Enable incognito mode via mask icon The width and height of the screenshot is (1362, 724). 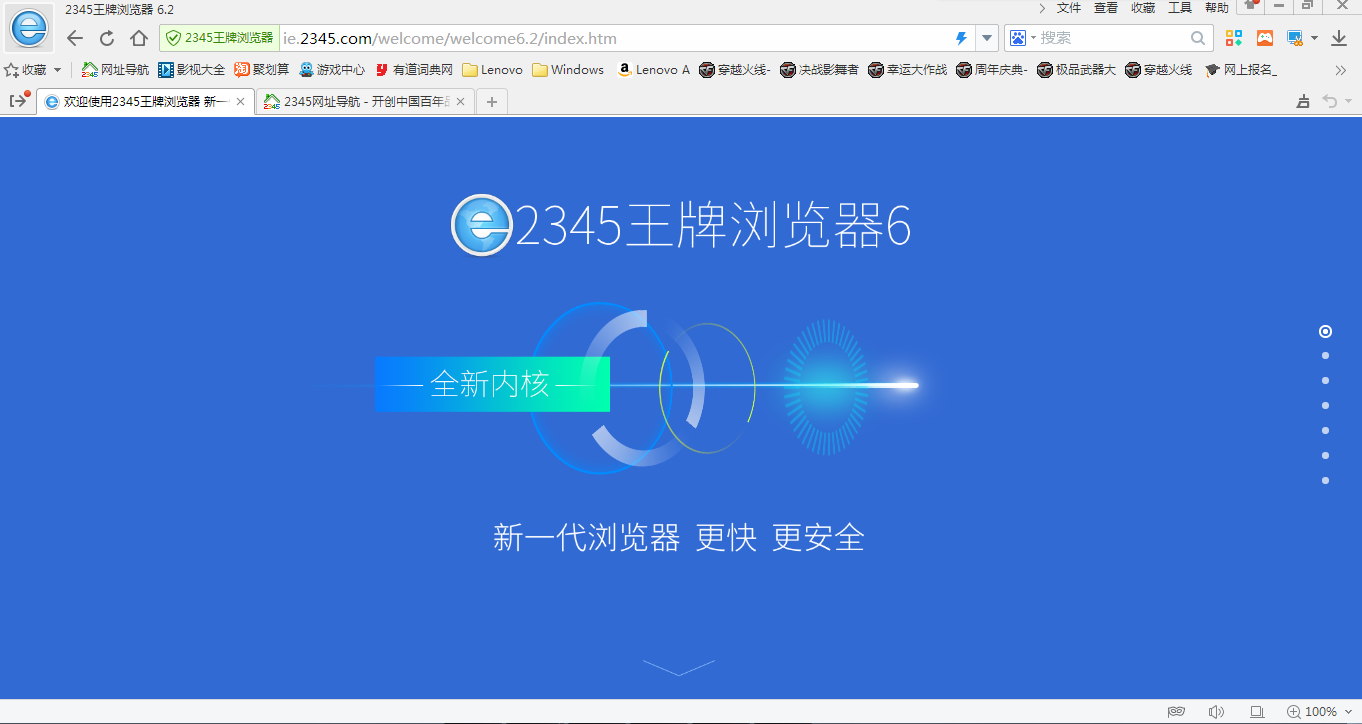(x=1176, y=710)
